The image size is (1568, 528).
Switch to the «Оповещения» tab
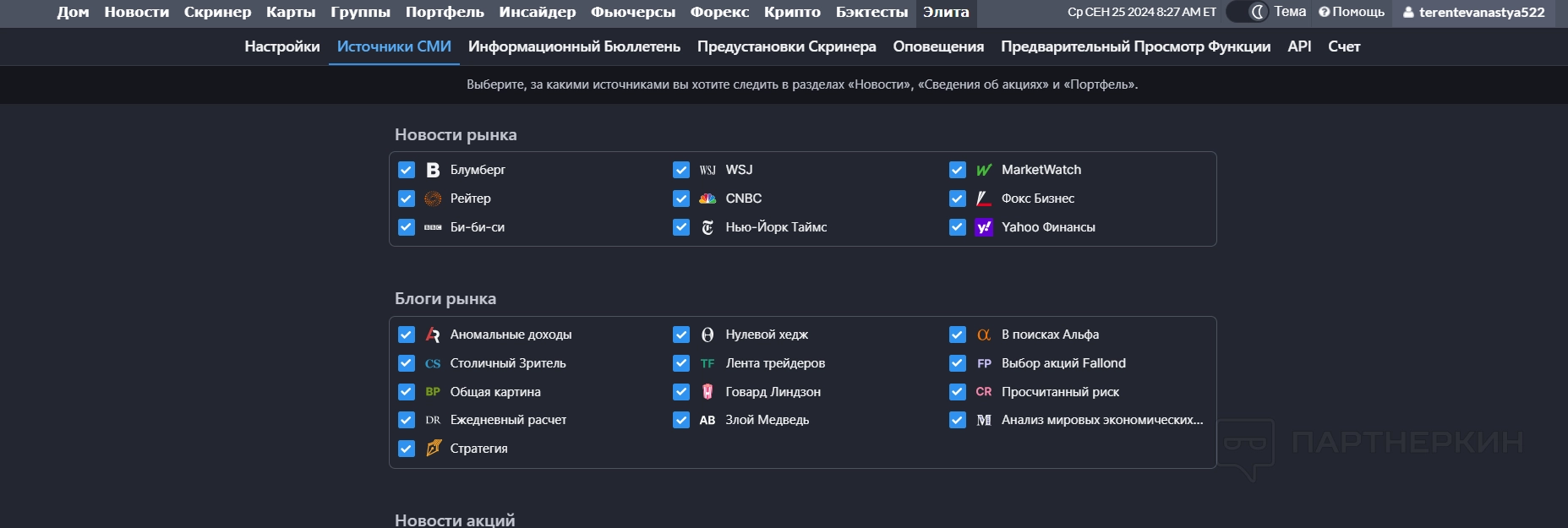938,46
